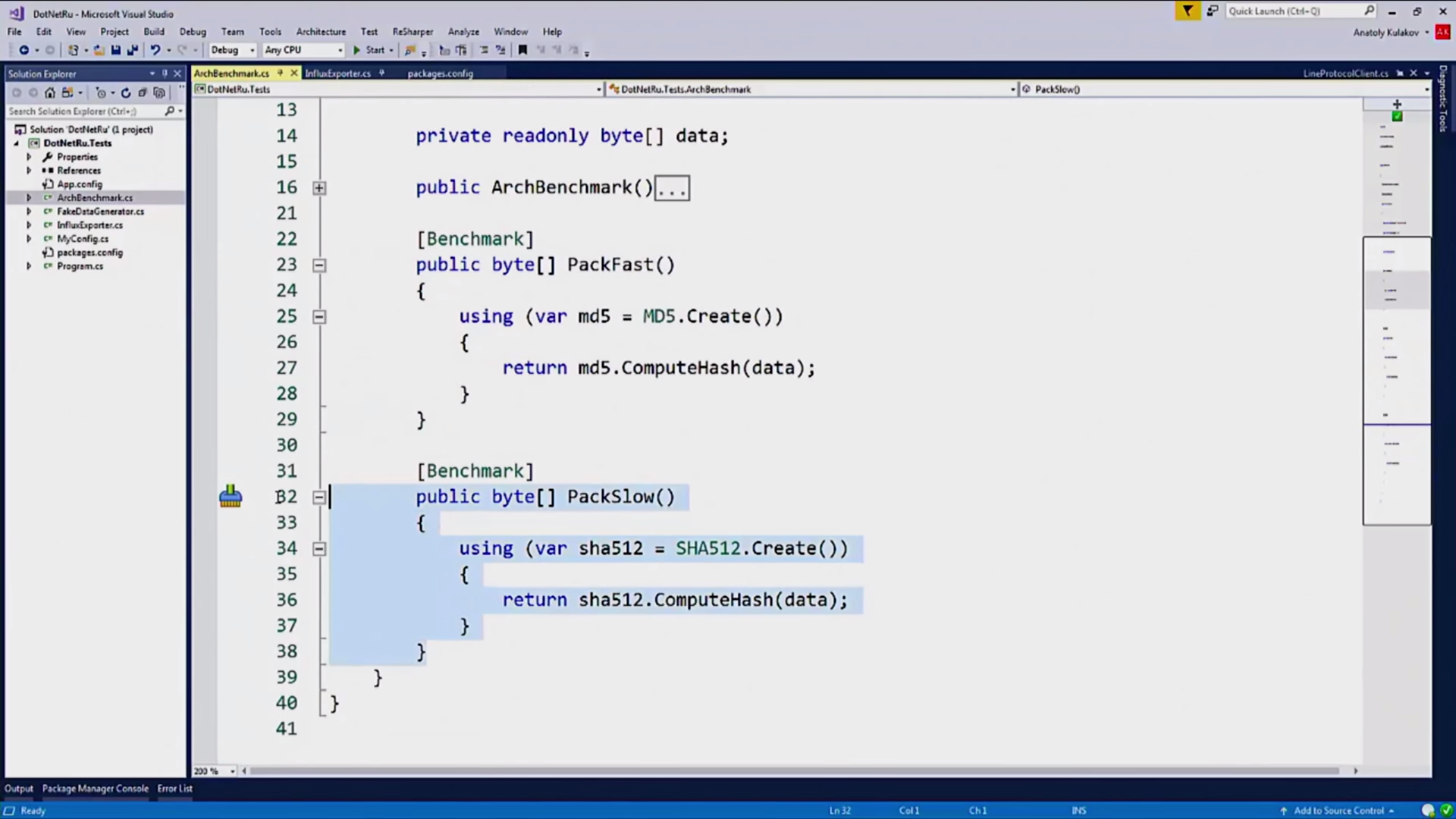Click the Save All toolbar icon
This screenshot has width=1456, height=819.
tap(133, 50)
